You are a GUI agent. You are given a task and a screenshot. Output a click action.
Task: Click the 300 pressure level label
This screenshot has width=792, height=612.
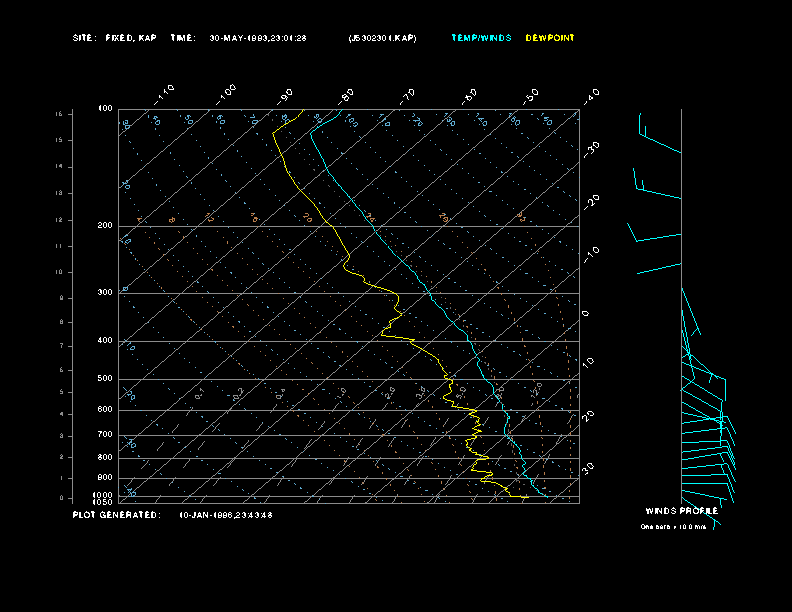point(105,292)
